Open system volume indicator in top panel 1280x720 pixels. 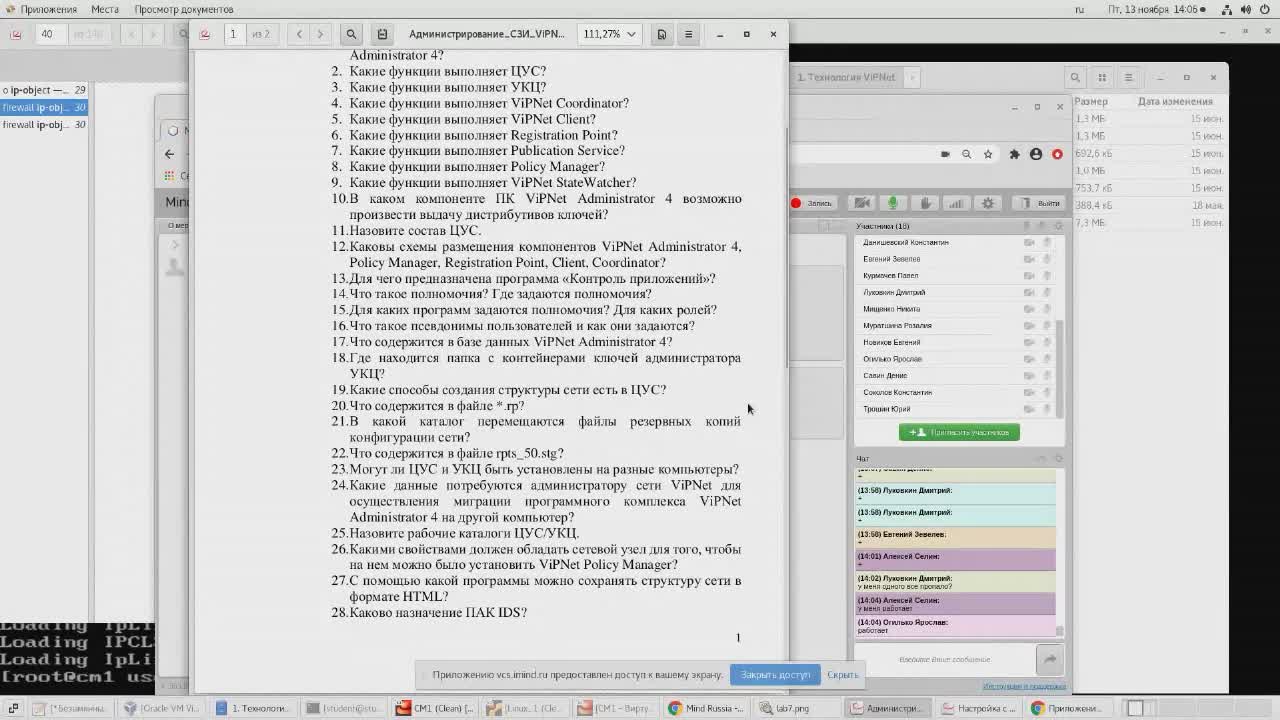click(x=1245, y=9)
